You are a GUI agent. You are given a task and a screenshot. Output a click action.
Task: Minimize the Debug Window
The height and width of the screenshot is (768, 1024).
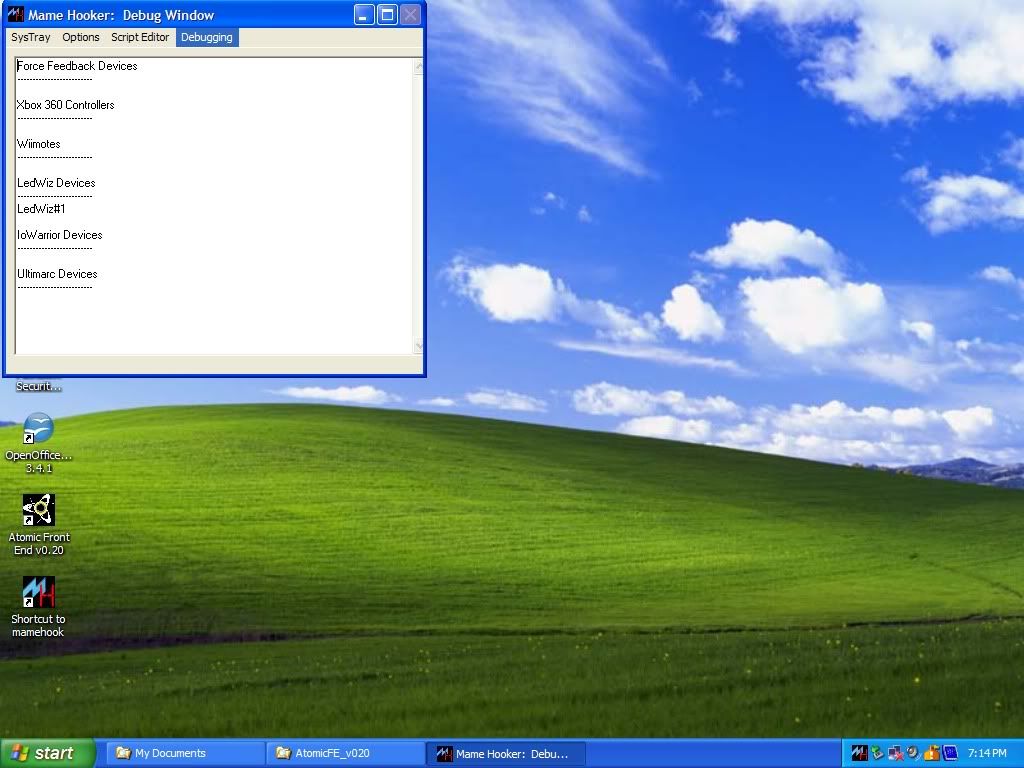pyautogui.click(x=364, y=14)
